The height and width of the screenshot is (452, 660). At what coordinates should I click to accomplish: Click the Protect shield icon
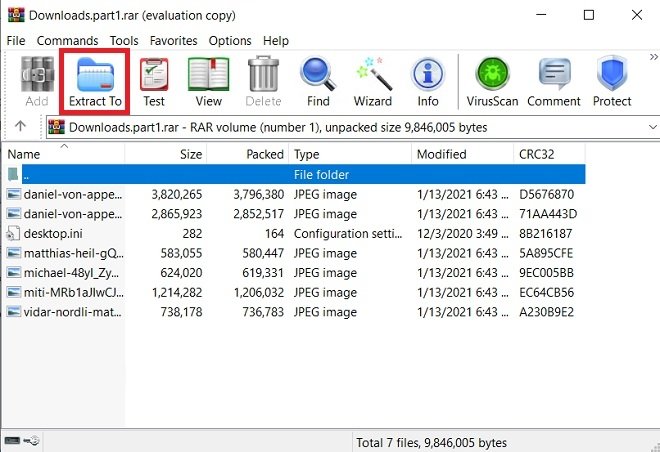(612, 74)
